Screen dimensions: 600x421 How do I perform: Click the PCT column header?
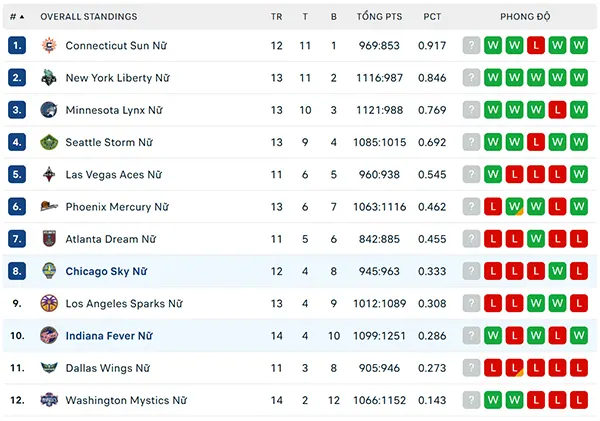pos(432,16)
